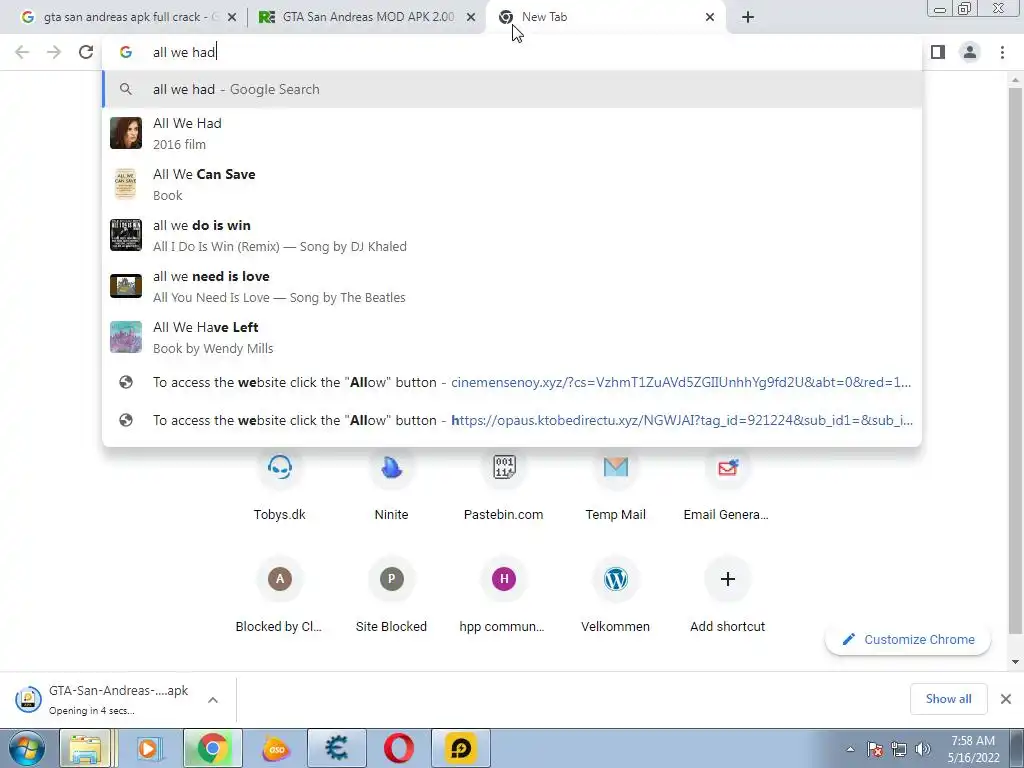Show hidden system tray icons
Image resolution: width=1024 pixels, height=768 pixels.
850,749
